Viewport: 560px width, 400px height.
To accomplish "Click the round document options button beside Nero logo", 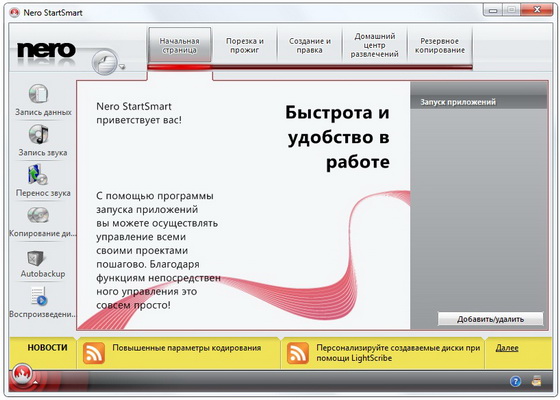I will 104,62.
